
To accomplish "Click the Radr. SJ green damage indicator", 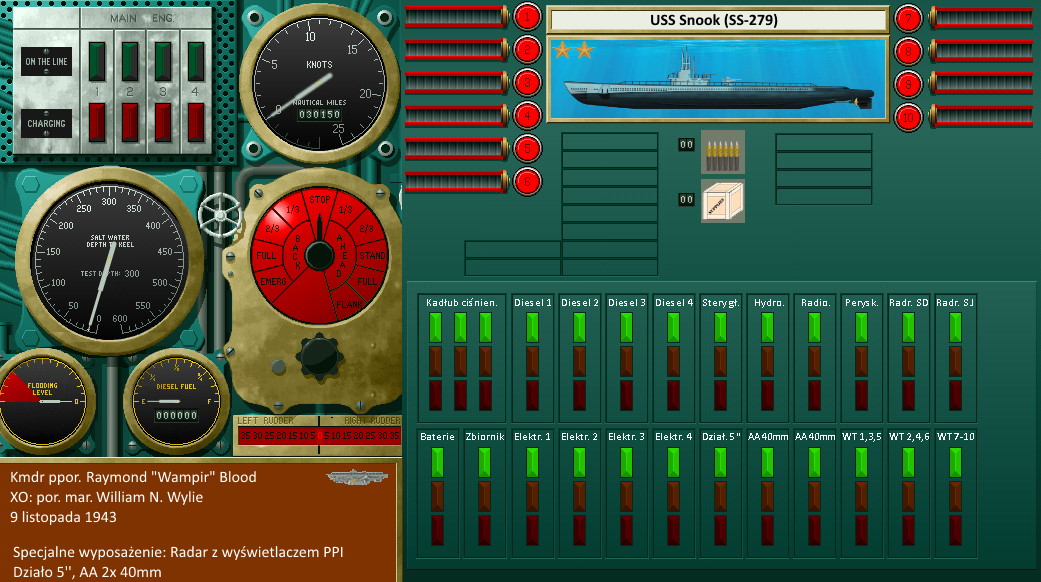I will [x=955, y=328].
